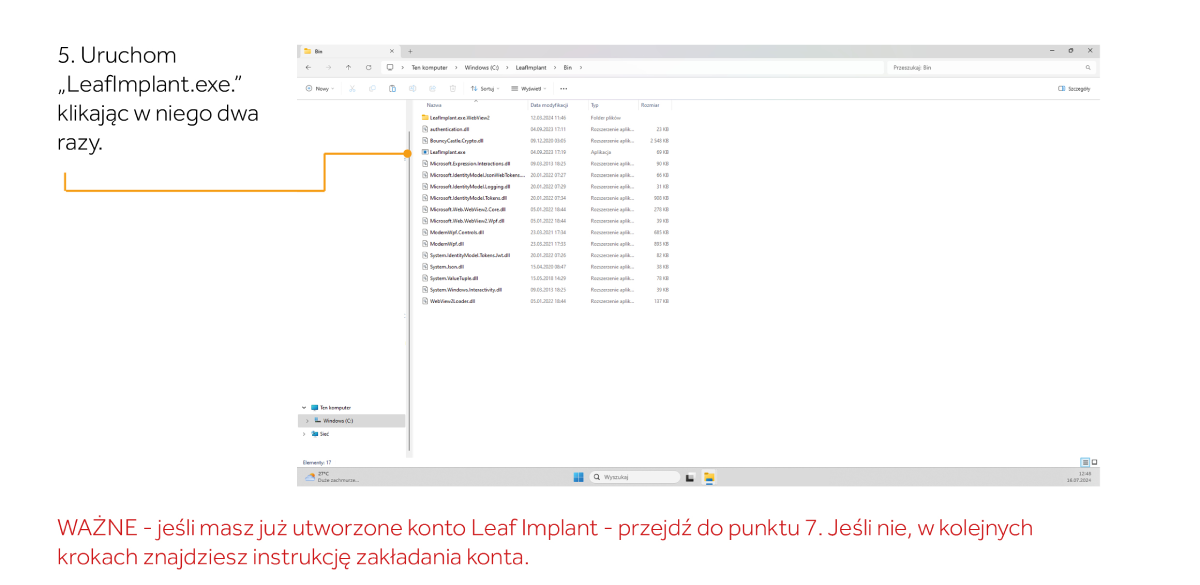Click the Share icon in toolbar
1200x585 pixels.
(433, 88)
